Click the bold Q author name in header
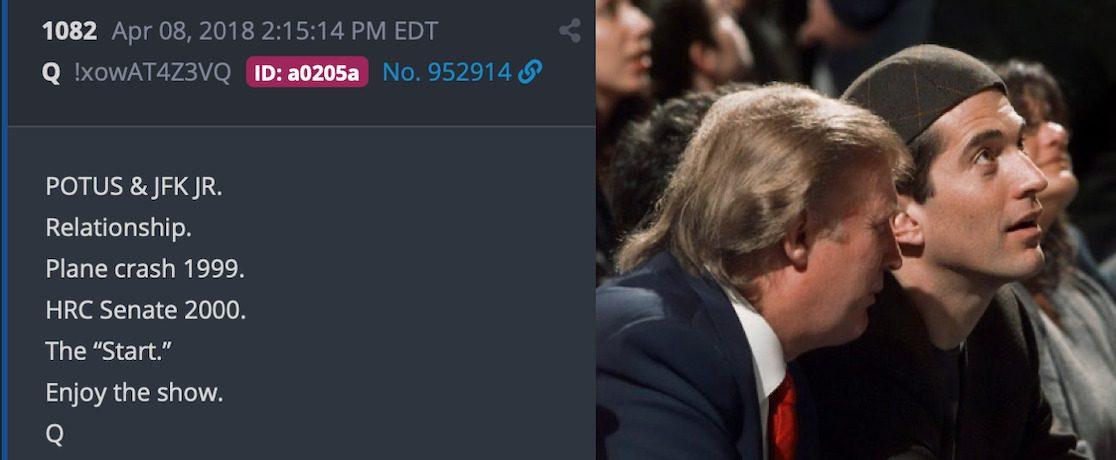Screen dimensions: 1116x460 tap(51, 73)
